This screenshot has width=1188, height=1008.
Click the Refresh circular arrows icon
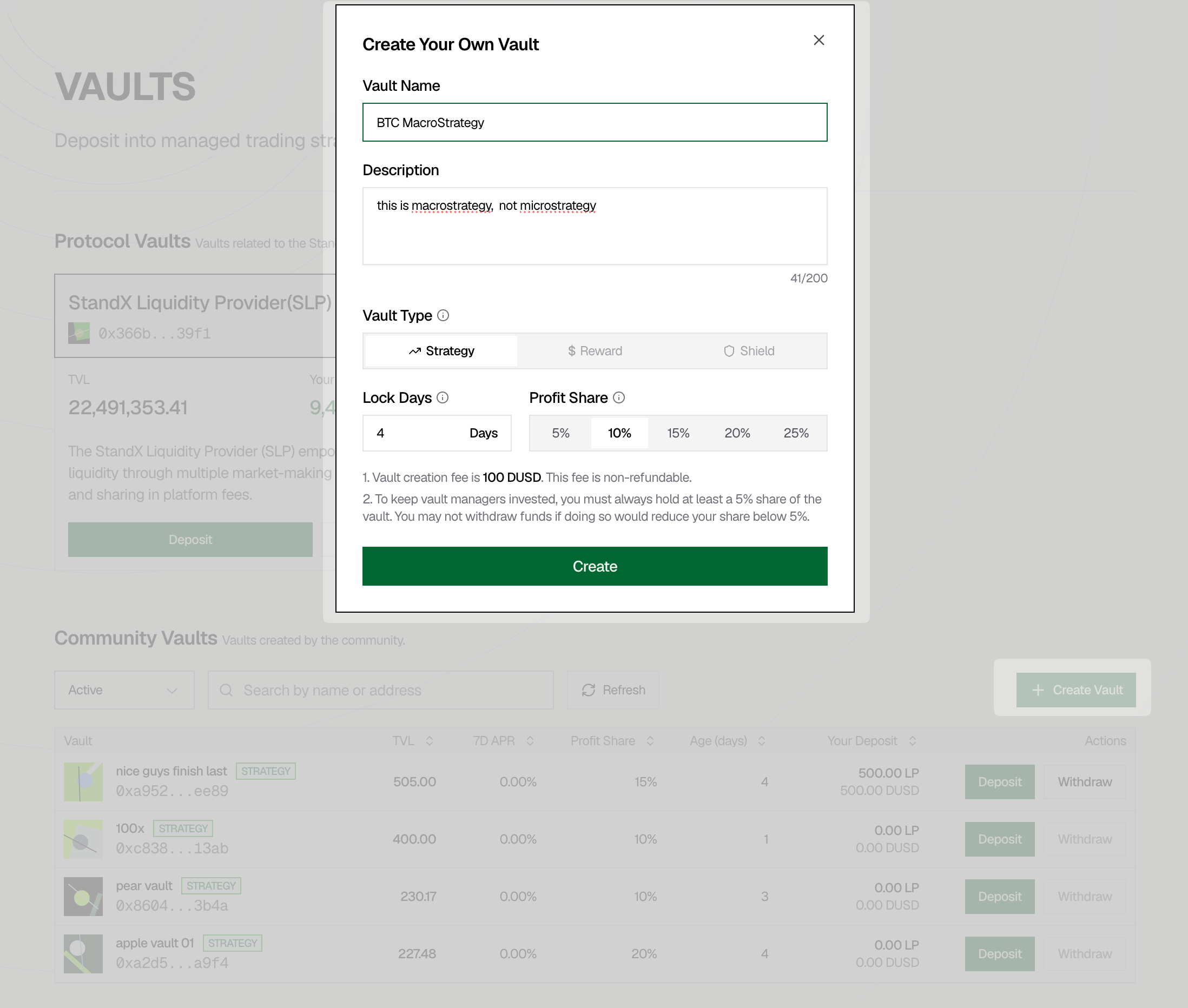click(x=588, y=690)
